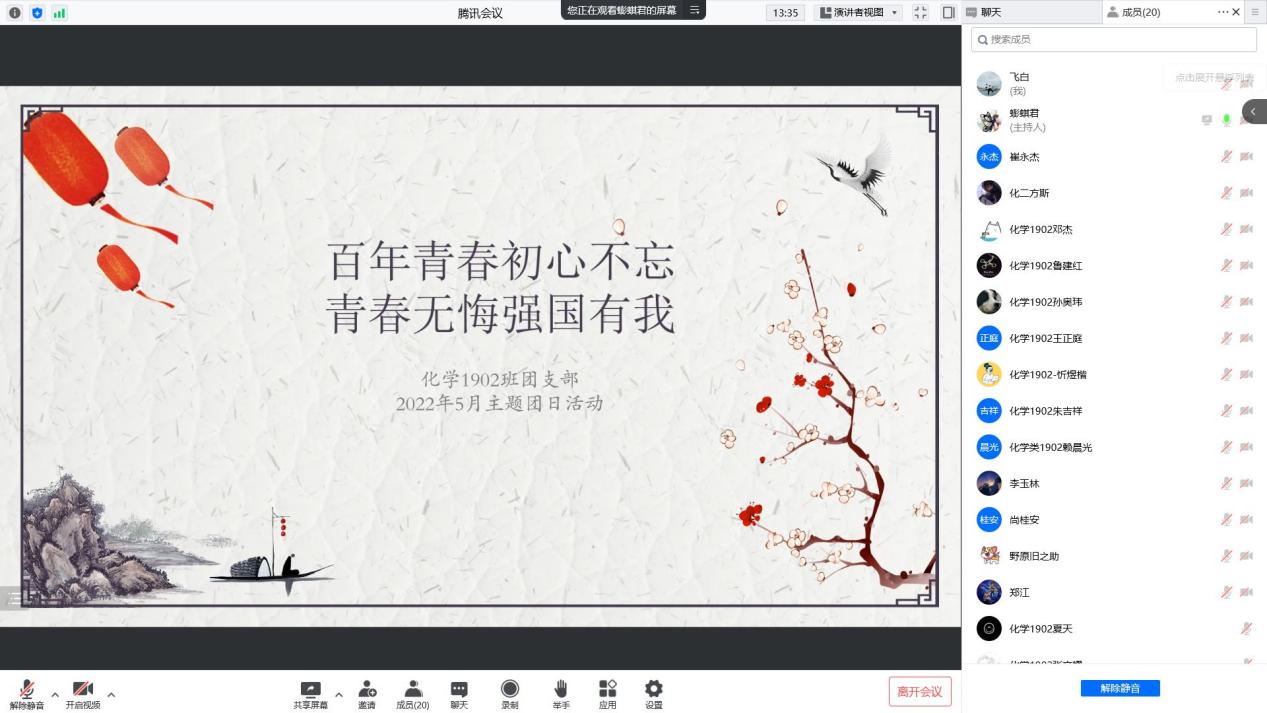The image size is (1267, 713).
Task: Open the bottom toolbar 聊天 chat icon
Action: [459, 690]
